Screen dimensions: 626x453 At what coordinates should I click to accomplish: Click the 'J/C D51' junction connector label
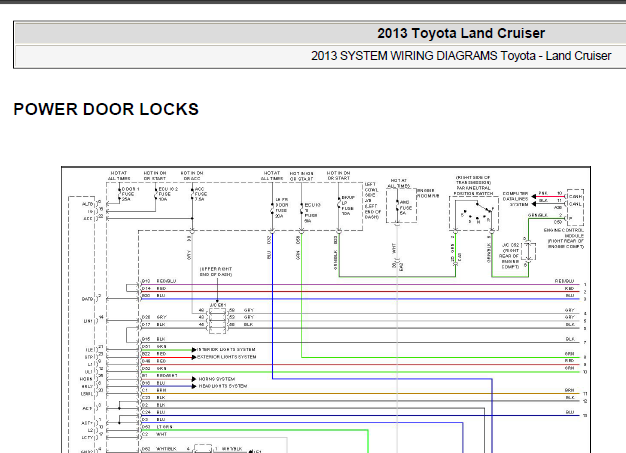[218, 305]
